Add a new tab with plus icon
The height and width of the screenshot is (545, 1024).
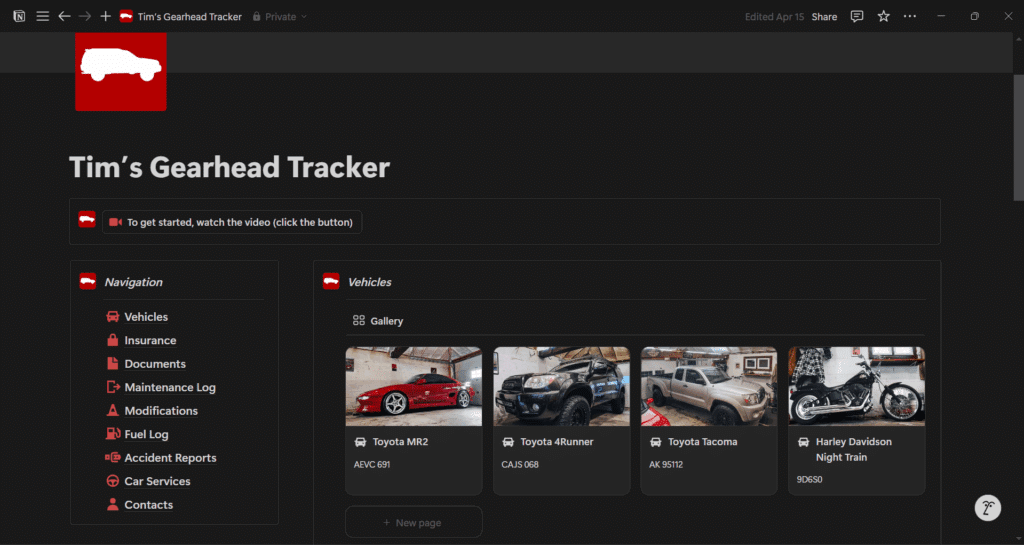pyautogui.click(x=105, y=17)
